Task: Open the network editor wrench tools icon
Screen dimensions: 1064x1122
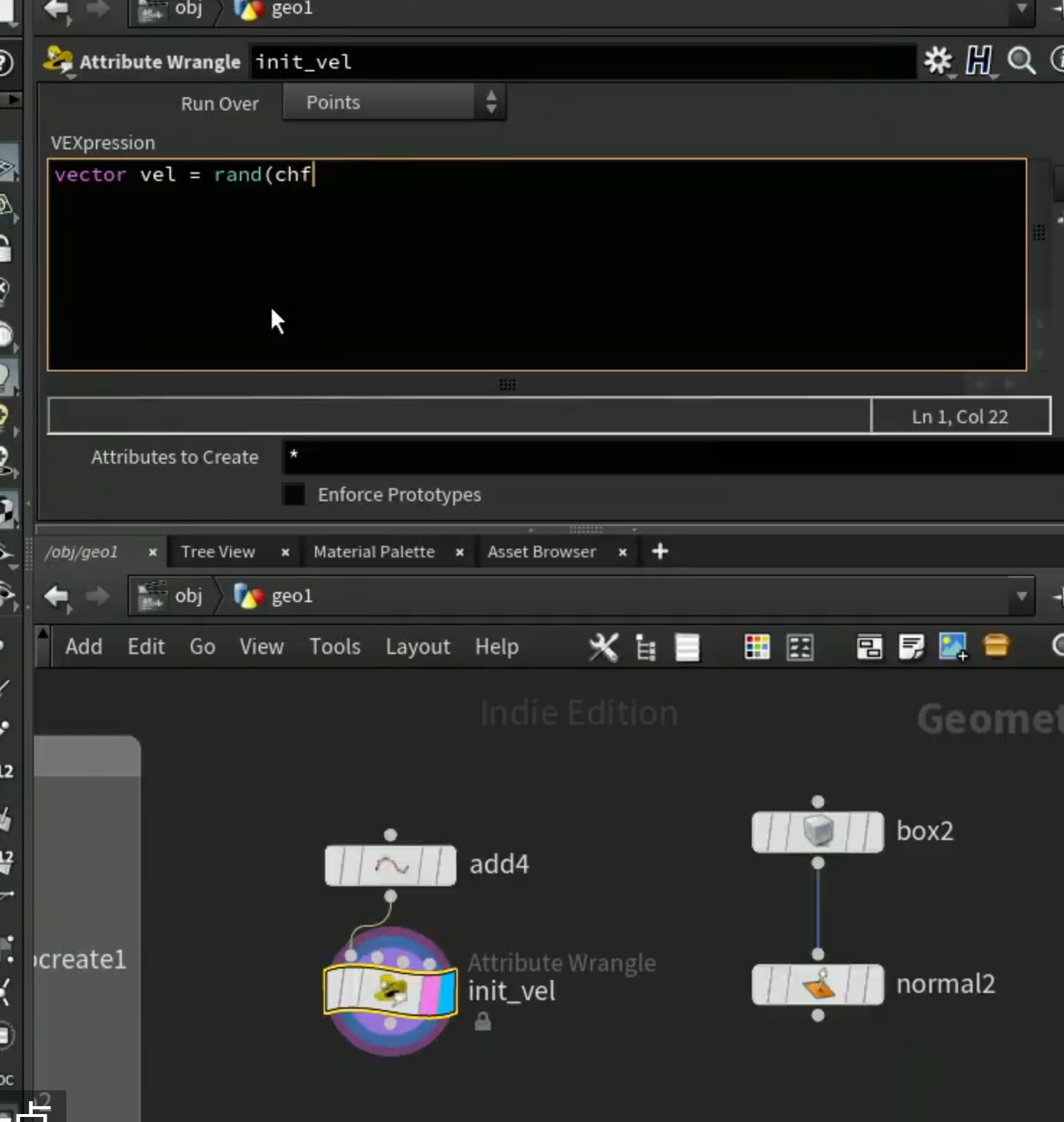Action: (x=603, y=647)
